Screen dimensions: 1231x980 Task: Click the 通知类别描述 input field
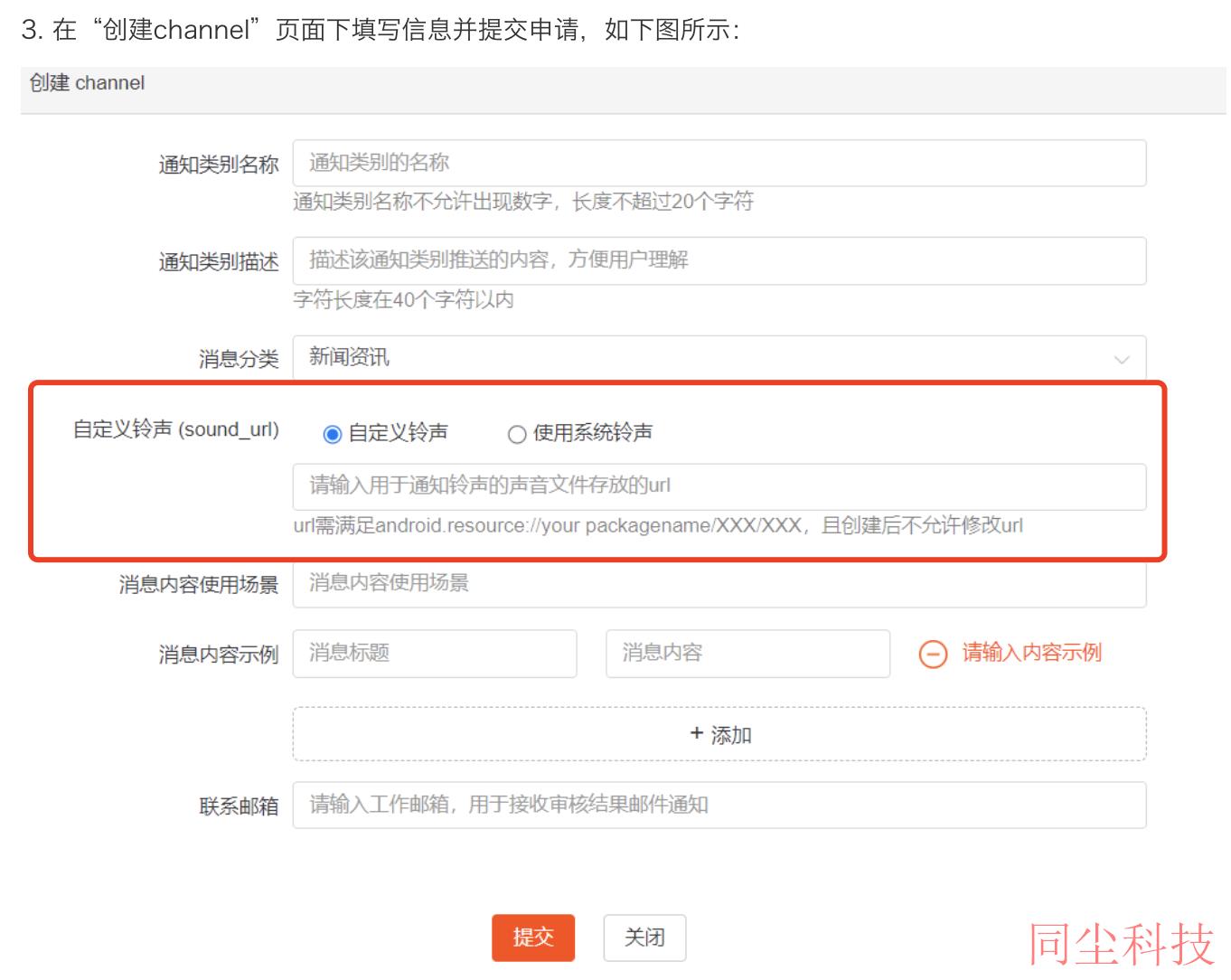719,260
